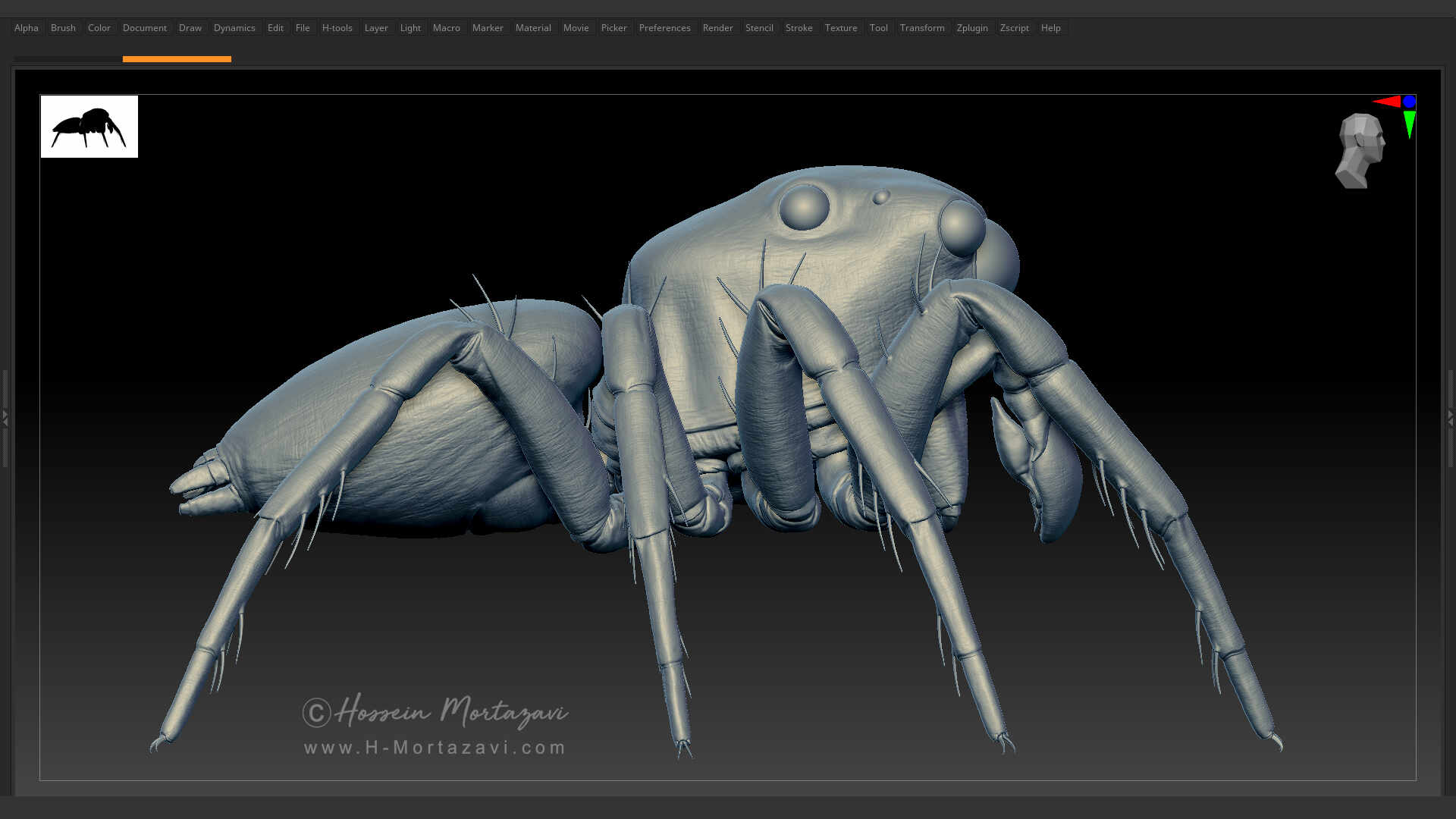Open the Tool menu

[879, 28]
